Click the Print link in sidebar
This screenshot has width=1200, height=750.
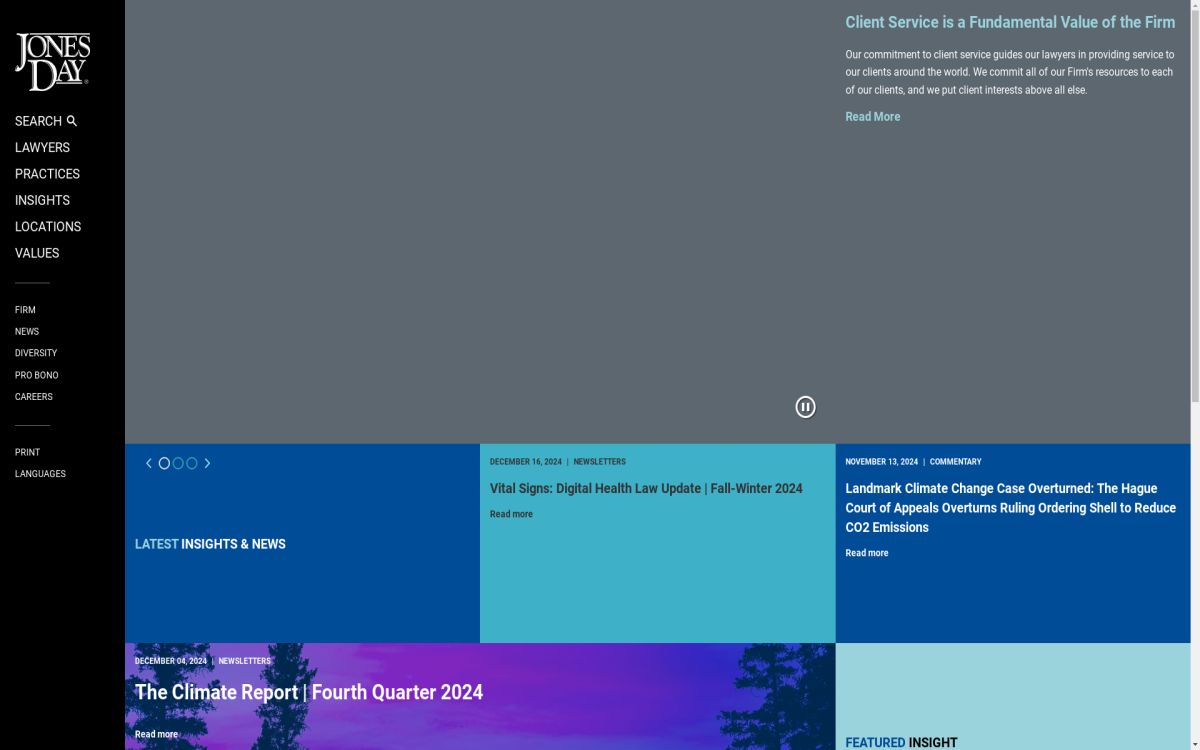27,452
